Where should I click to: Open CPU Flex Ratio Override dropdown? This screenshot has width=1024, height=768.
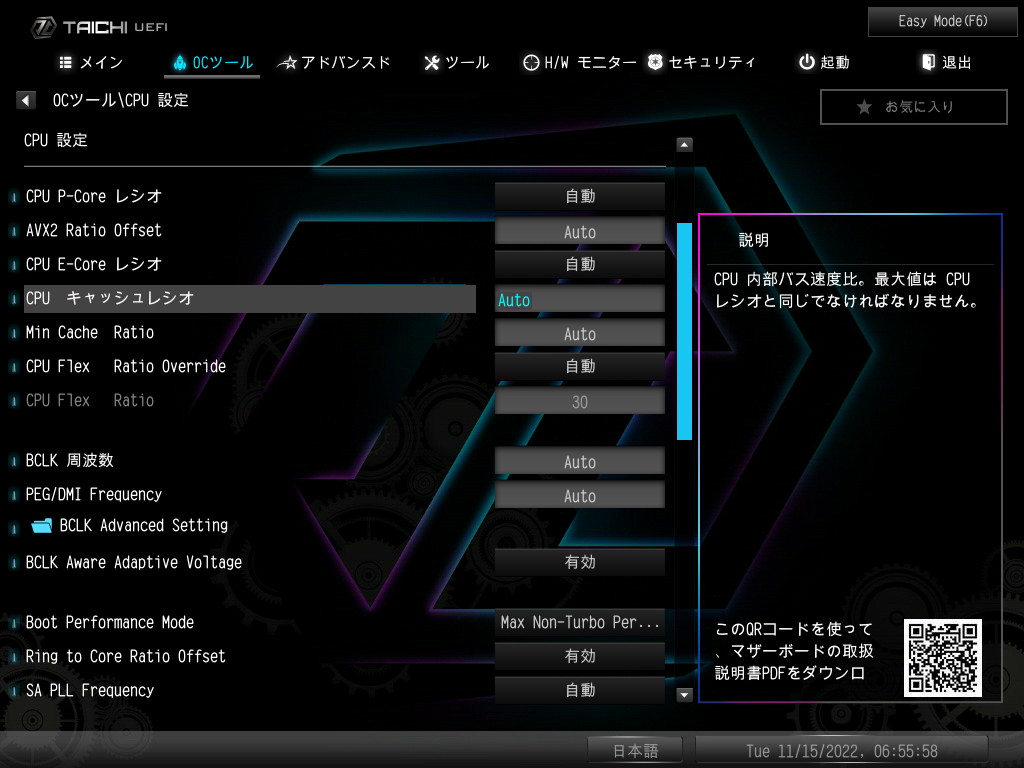(x=579, y=366)
